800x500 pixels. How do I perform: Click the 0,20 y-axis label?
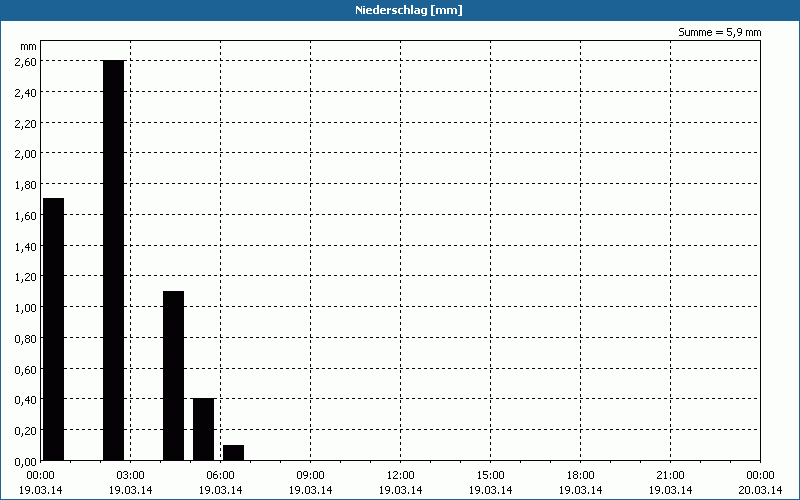coord(26,431)
